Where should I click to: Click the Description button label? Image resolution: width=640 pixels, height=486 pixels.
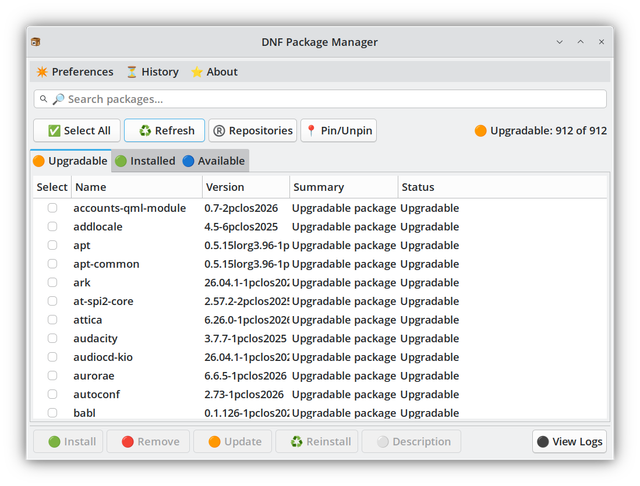pos(422,442)
